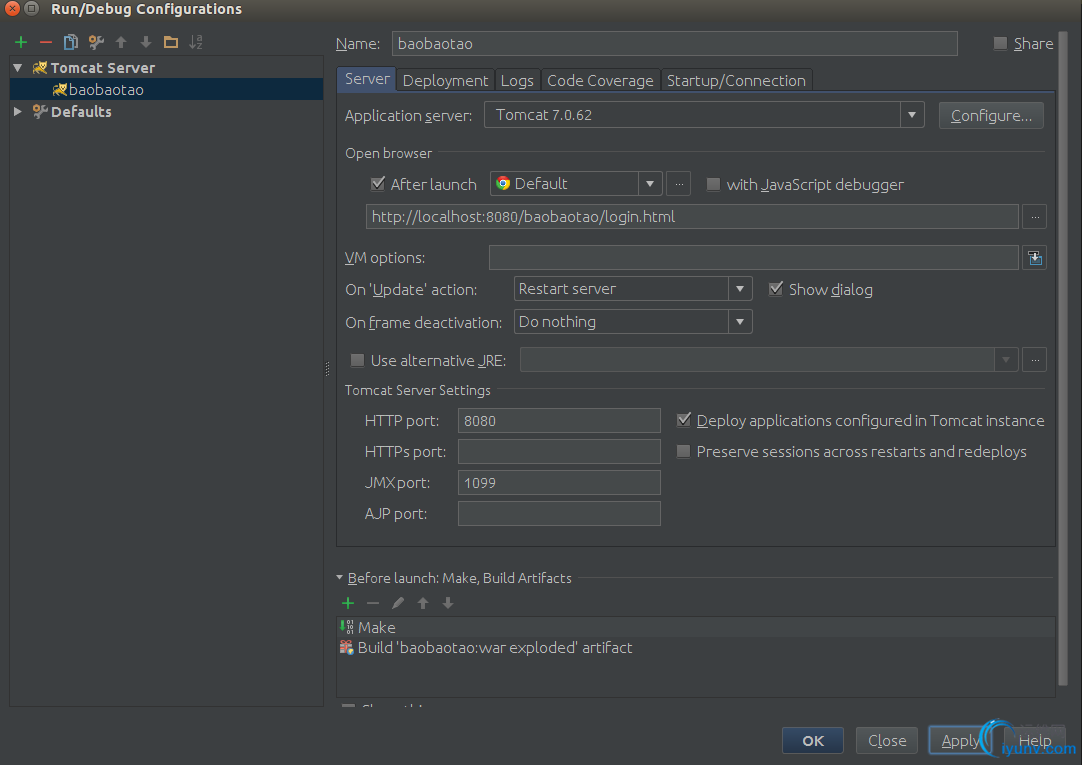Add new configuration with green plus icon
Viewport: 1082px width, 765px height.
(x=21, y=42)
